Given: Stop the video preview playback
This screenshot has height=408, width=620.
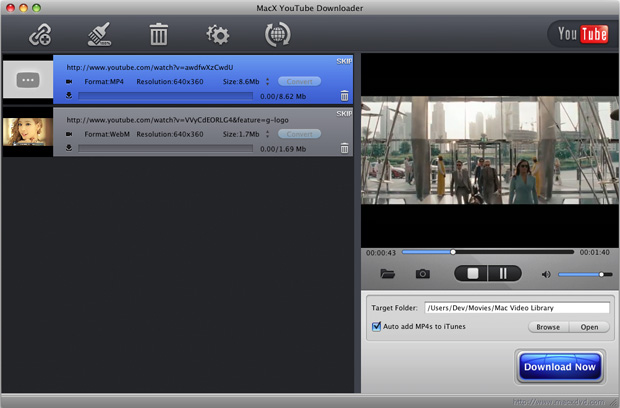Looking at the screenshot, I should [x=471, y=273].
